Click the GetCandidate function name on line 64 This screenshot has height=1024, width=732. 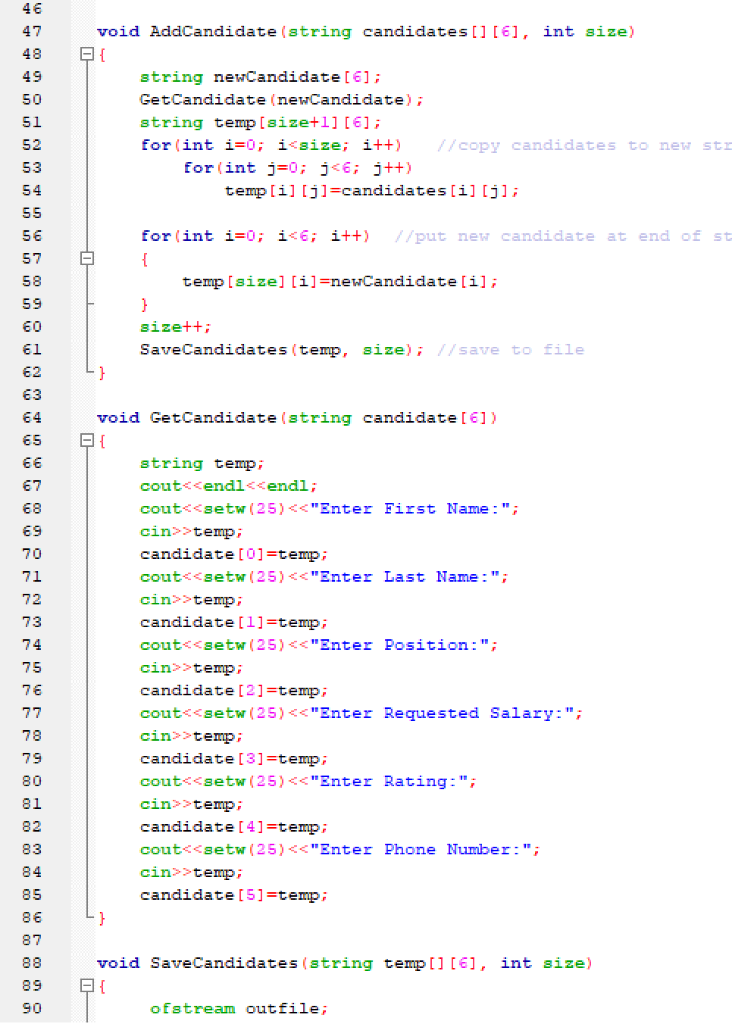[x=213, y=417]
